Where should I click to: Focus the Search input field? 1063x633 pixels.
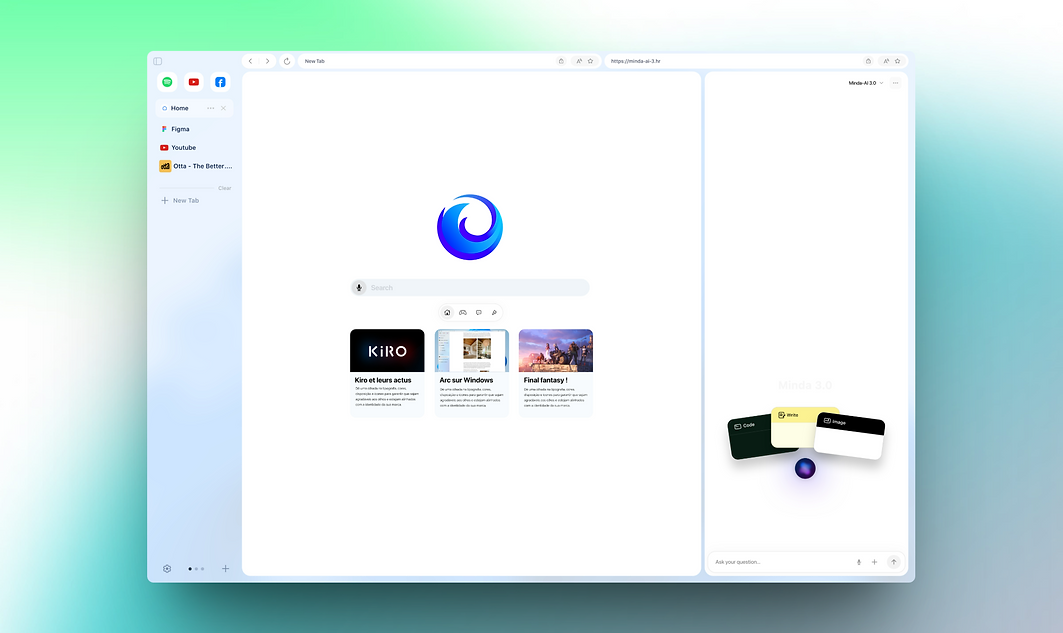click(x=470, y=287)
